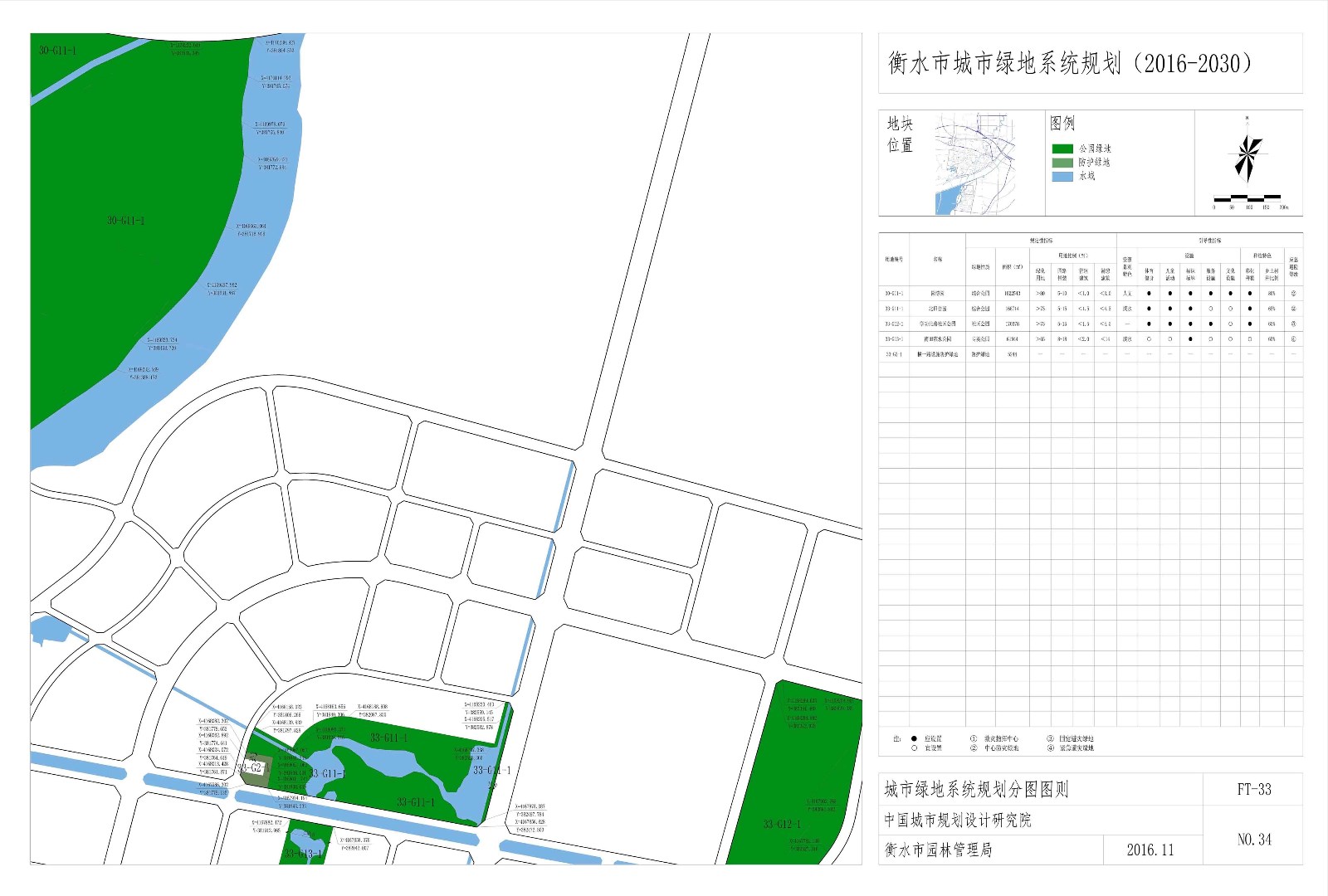Click circled number ④ in the note legend
1328x896 pixels.
[x=1050, y=748]
